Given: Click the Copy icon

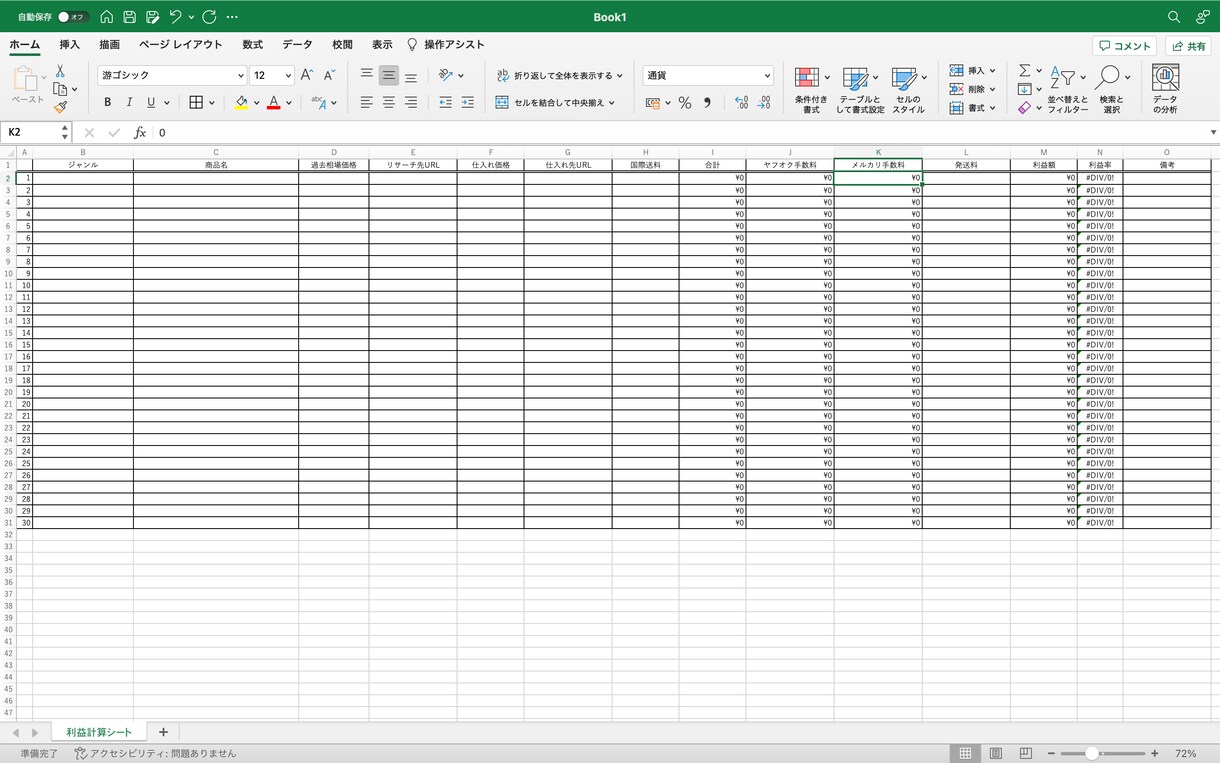Looking at the screenshot, I should point(60,89).
